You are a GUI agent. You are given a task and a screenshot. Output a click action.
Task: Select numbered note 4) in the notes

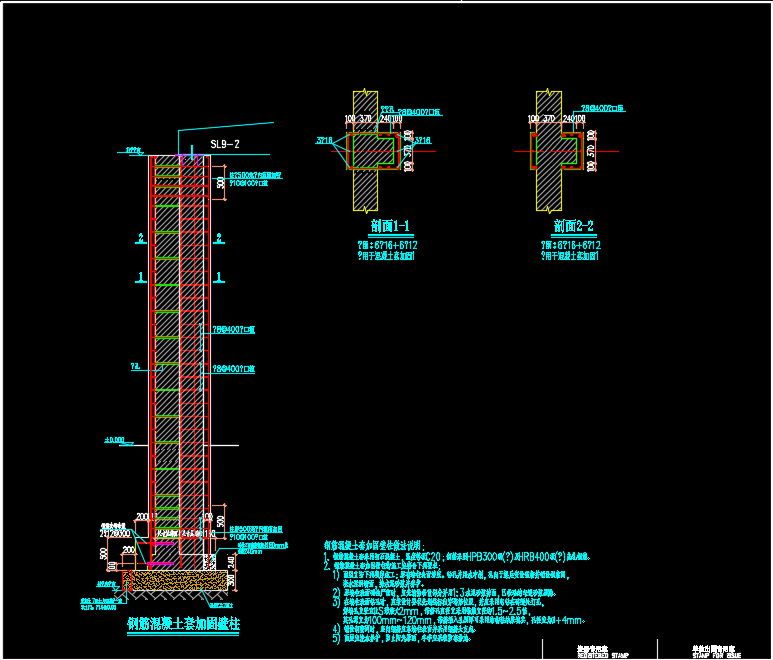point(404,629)
